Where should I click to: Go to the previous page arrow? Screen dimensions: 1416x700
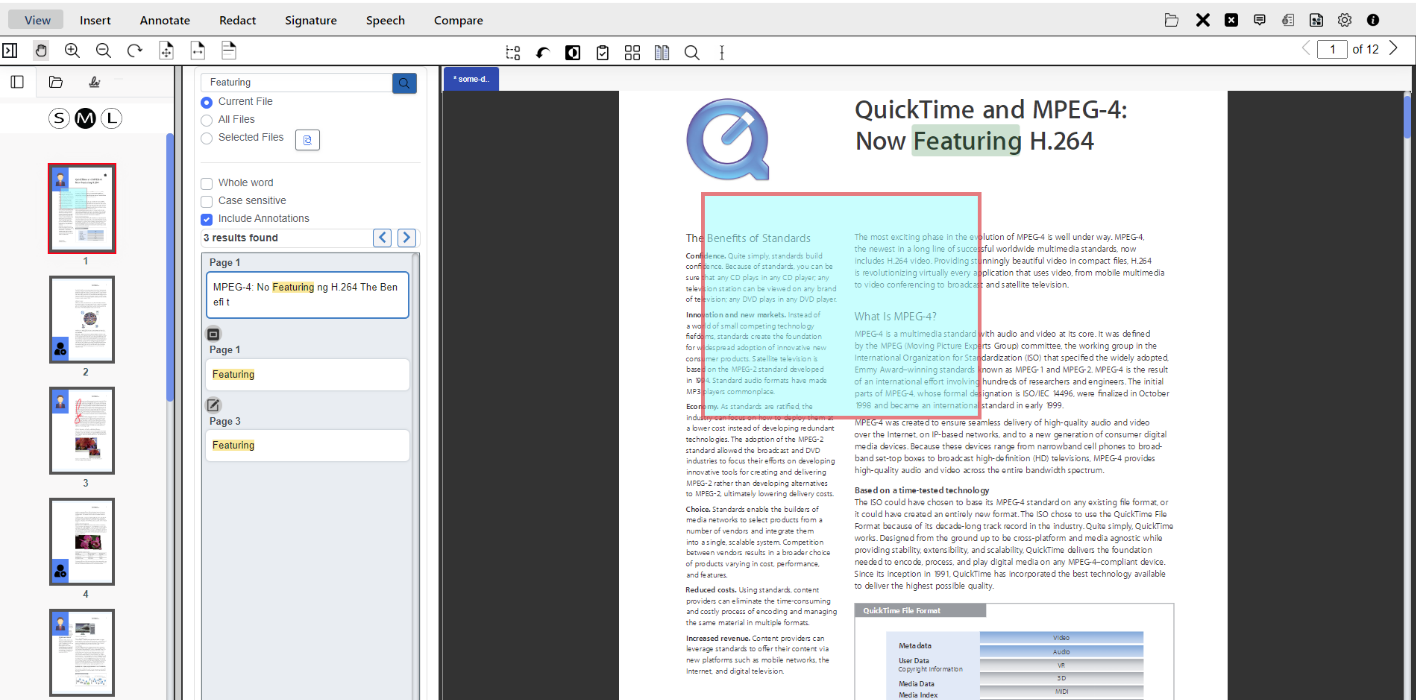(1306, 48)
